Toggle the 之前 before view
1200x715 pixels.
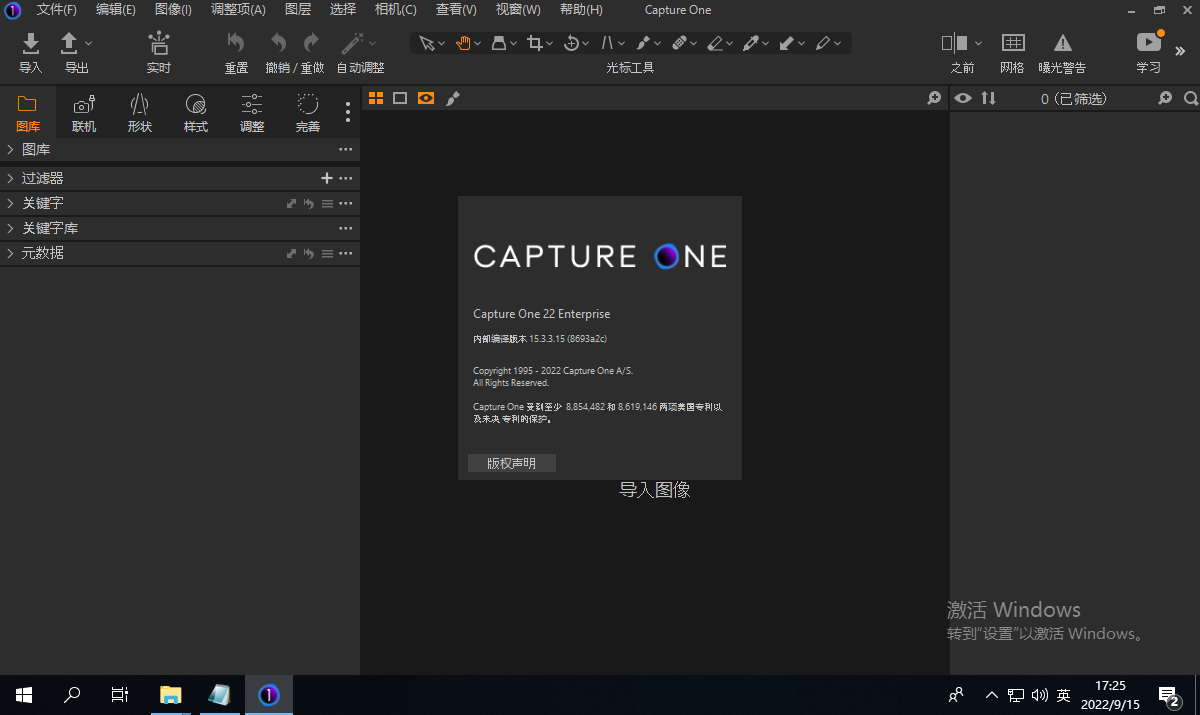coord(955,43)
